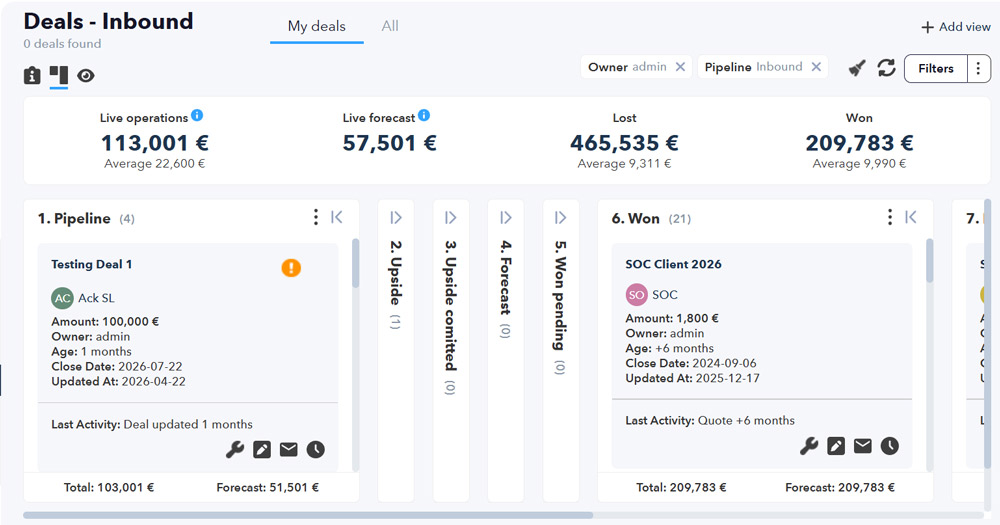Click Updated At: 2026-04-22

(x=119, y=381)
